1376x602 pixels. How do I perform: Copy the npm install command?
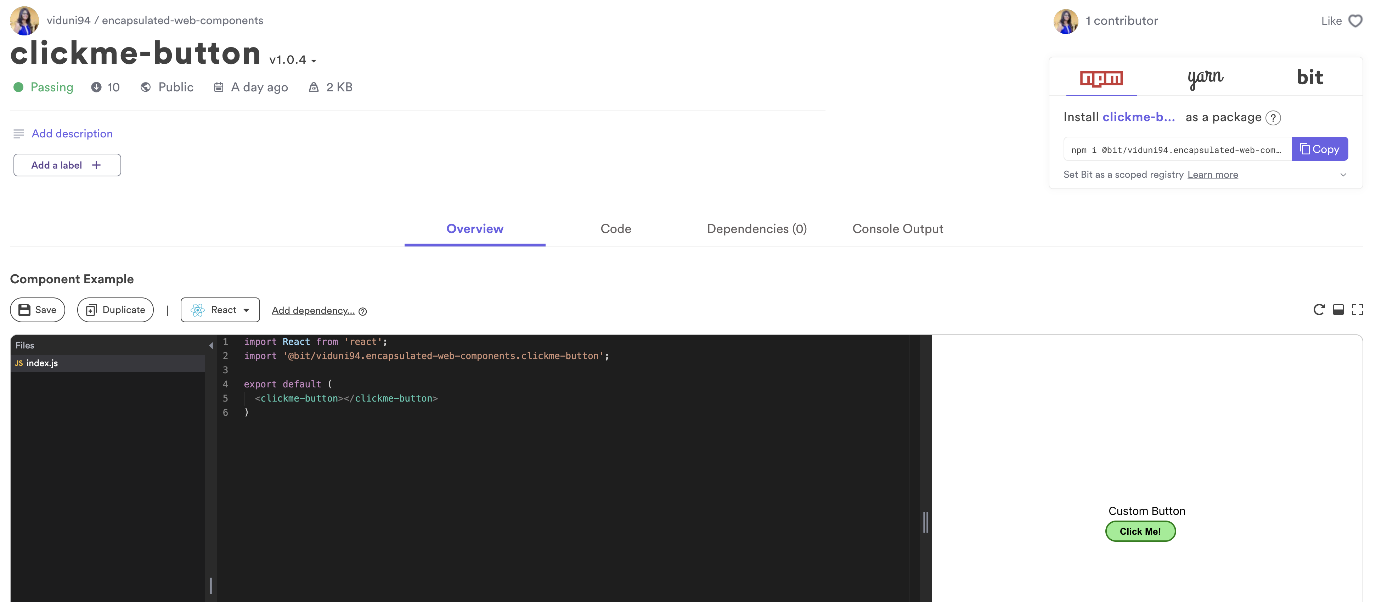[x=1319, y=149]
